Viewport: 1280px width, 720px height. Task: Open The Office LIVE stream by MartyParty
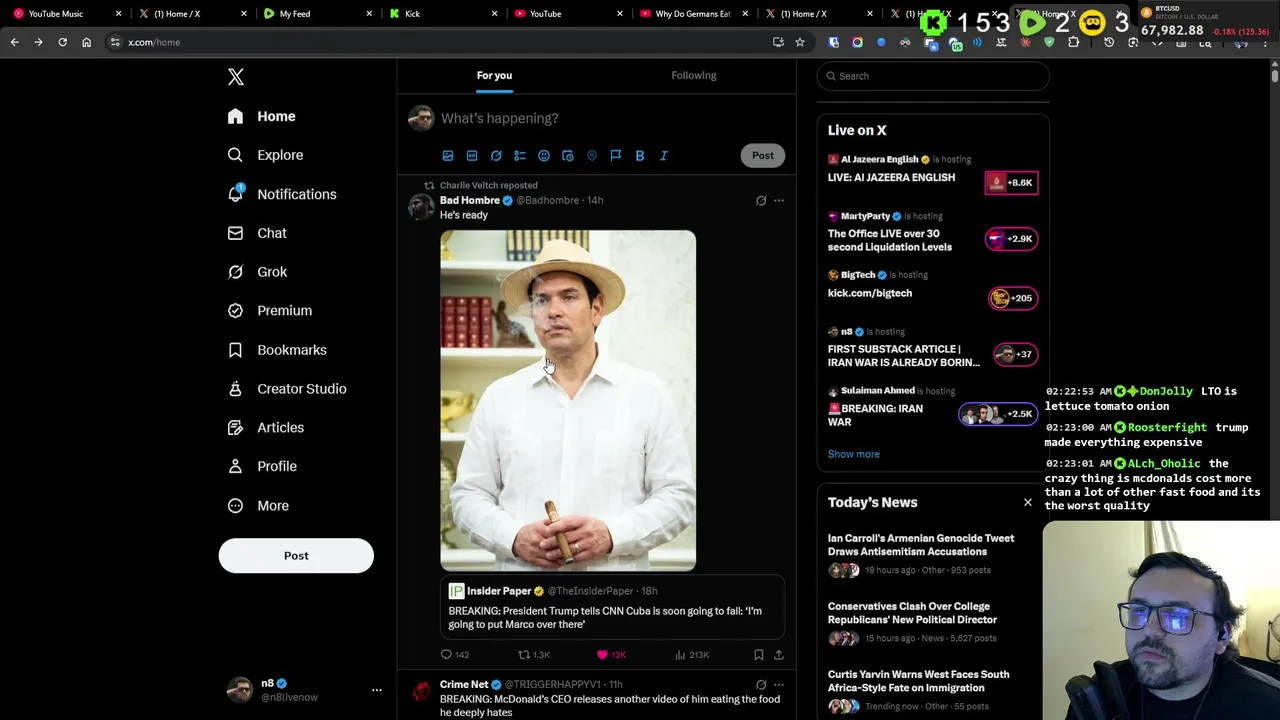(x=890, y=240)
